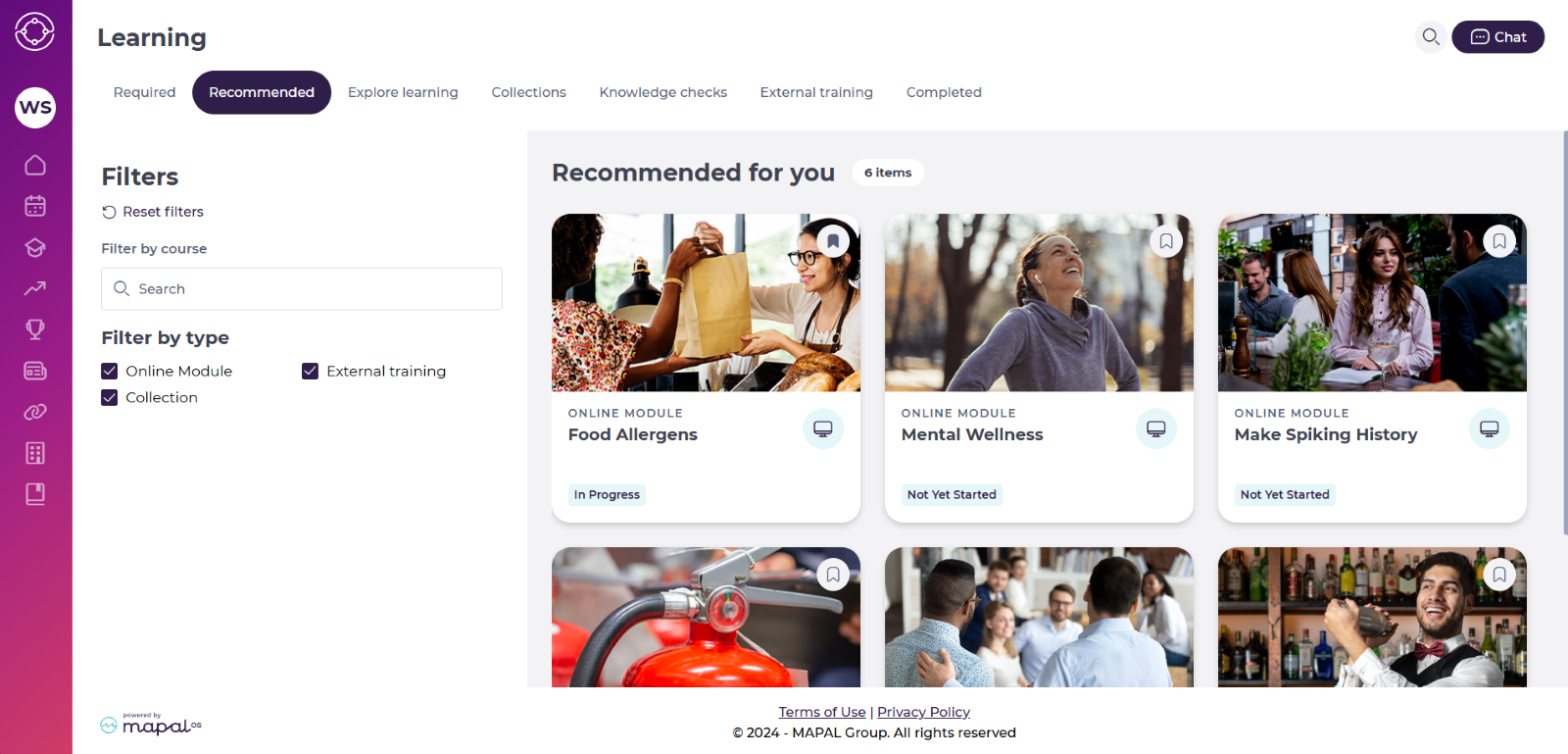Switch to the Explore learning tab
Screen dimensions: 1568x754
click(403, 92)
